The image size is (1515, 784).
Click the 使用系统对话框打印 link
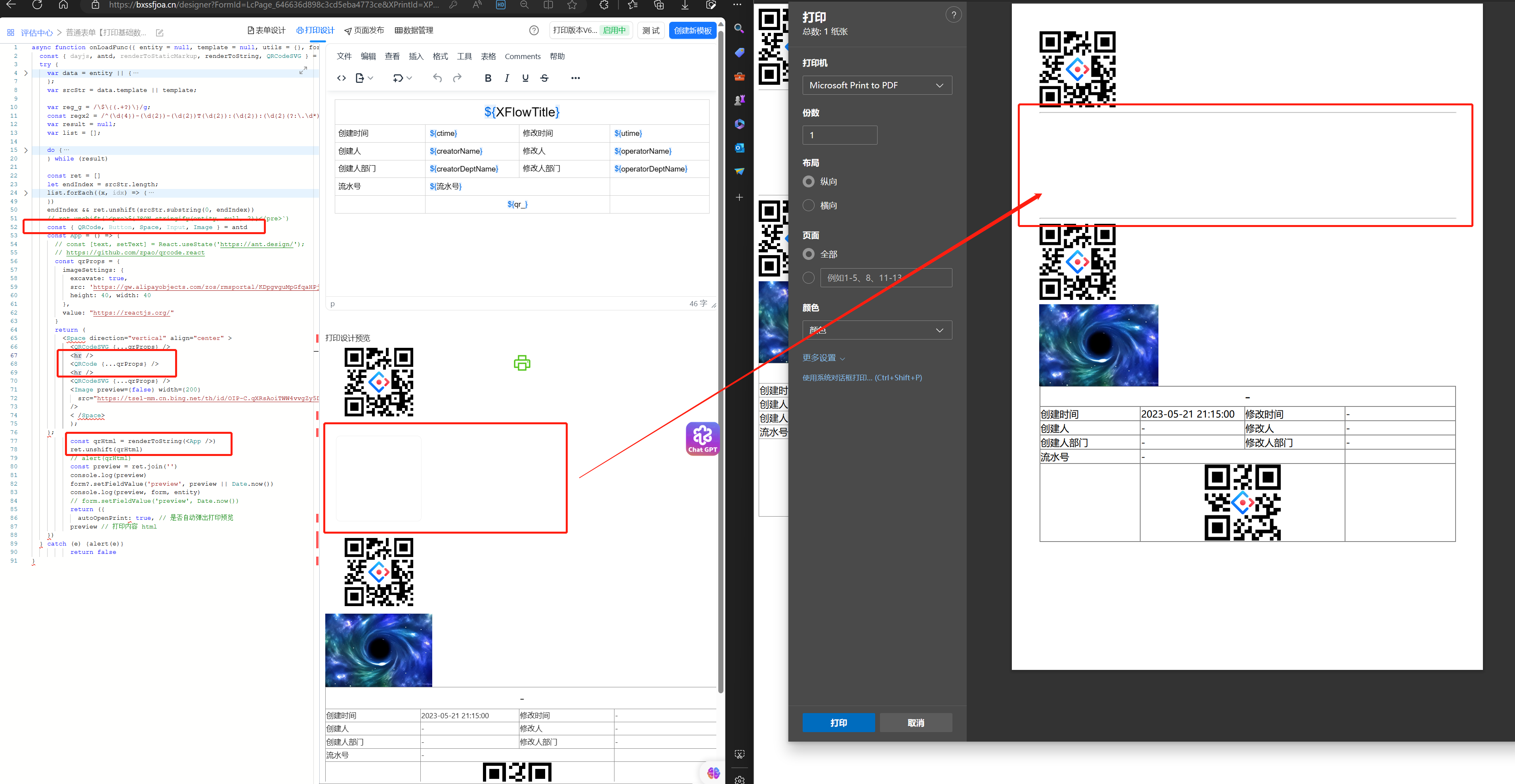pos(863,377)
